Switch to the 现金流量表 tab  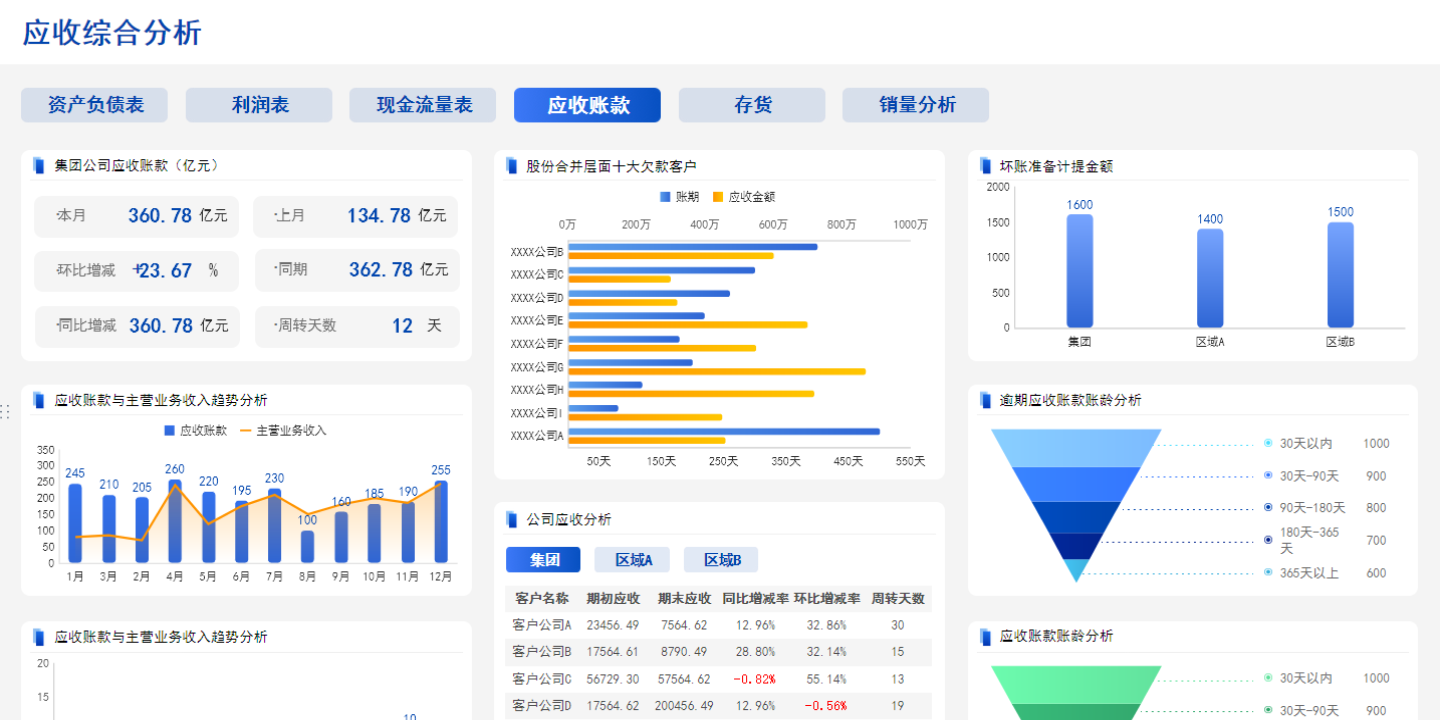[422, 105]
